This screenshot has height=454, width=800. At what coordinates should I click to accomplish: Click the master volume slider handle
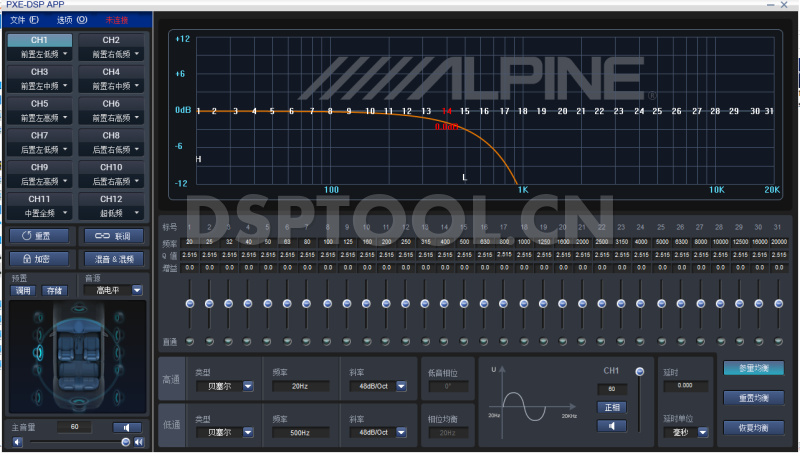pos(126,442)
